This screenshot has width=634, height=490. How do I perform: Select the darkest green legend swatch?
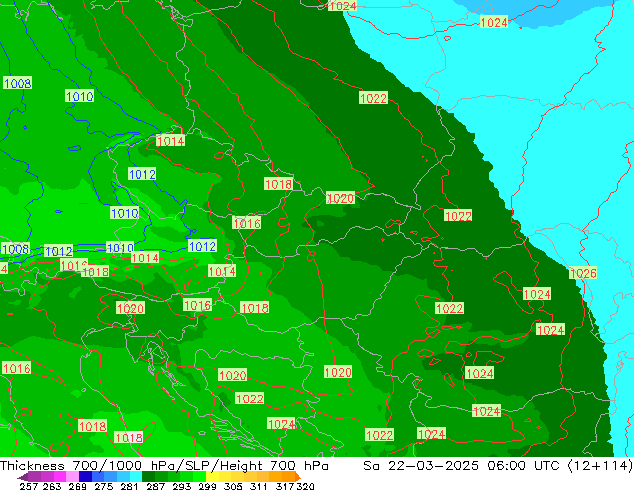click(x=148, y=477)
